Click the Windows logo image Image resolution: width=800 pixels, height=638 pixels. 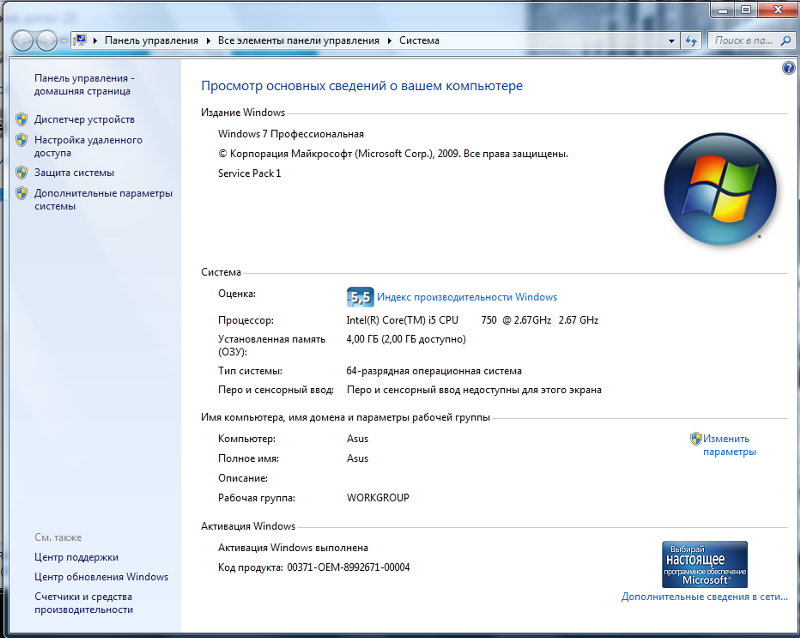pos(720,189)
